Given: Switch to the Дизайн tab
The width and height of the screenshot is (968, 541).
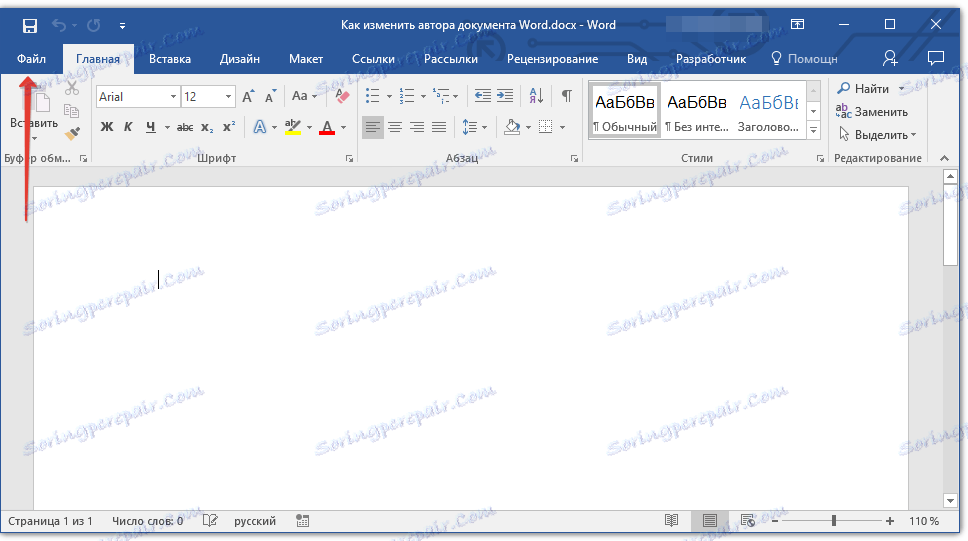Looking at the screenshot, I should pos(240,59).
